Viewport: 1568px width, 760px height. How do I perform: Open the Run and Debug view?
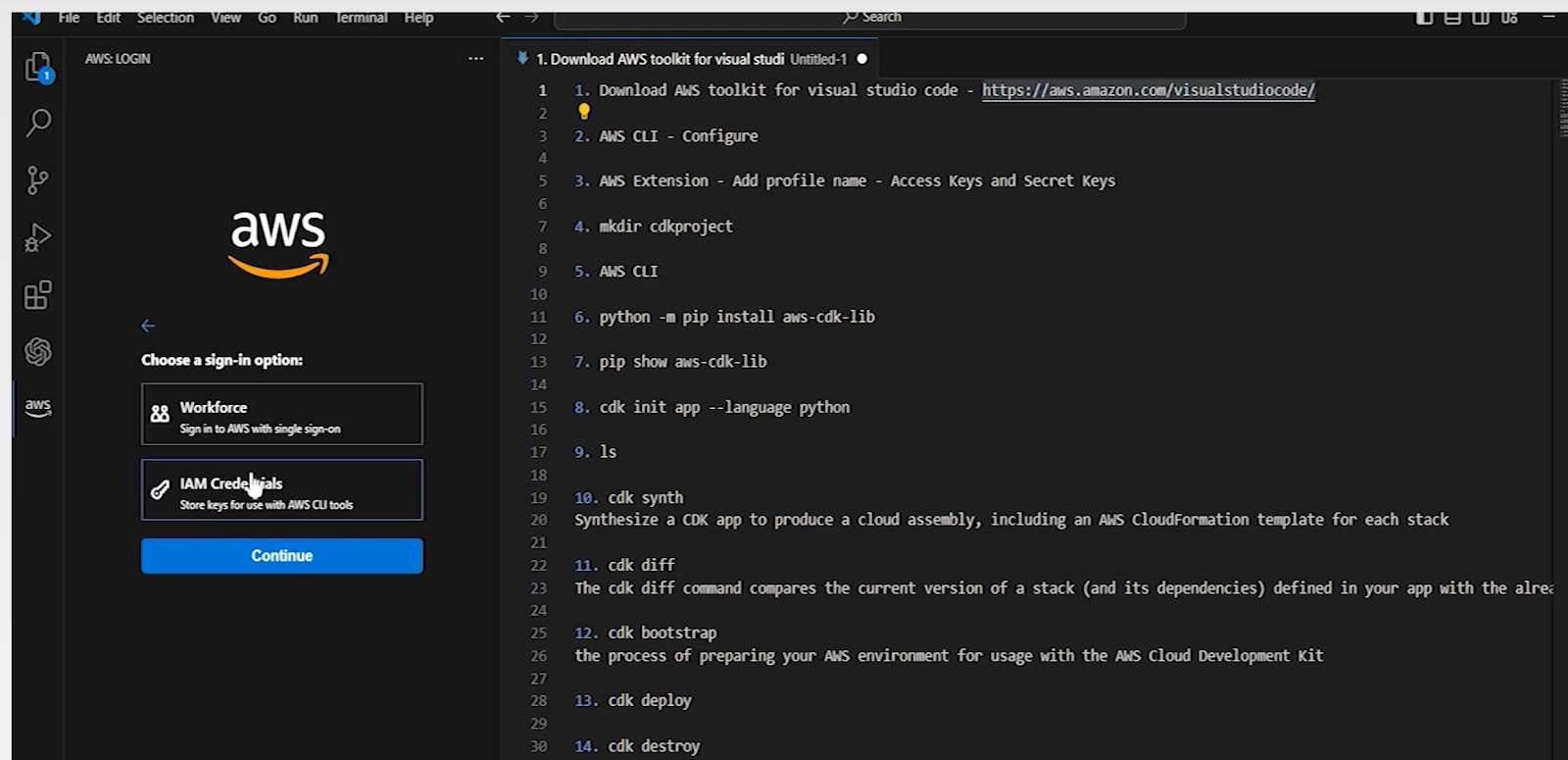pos(37,238)
